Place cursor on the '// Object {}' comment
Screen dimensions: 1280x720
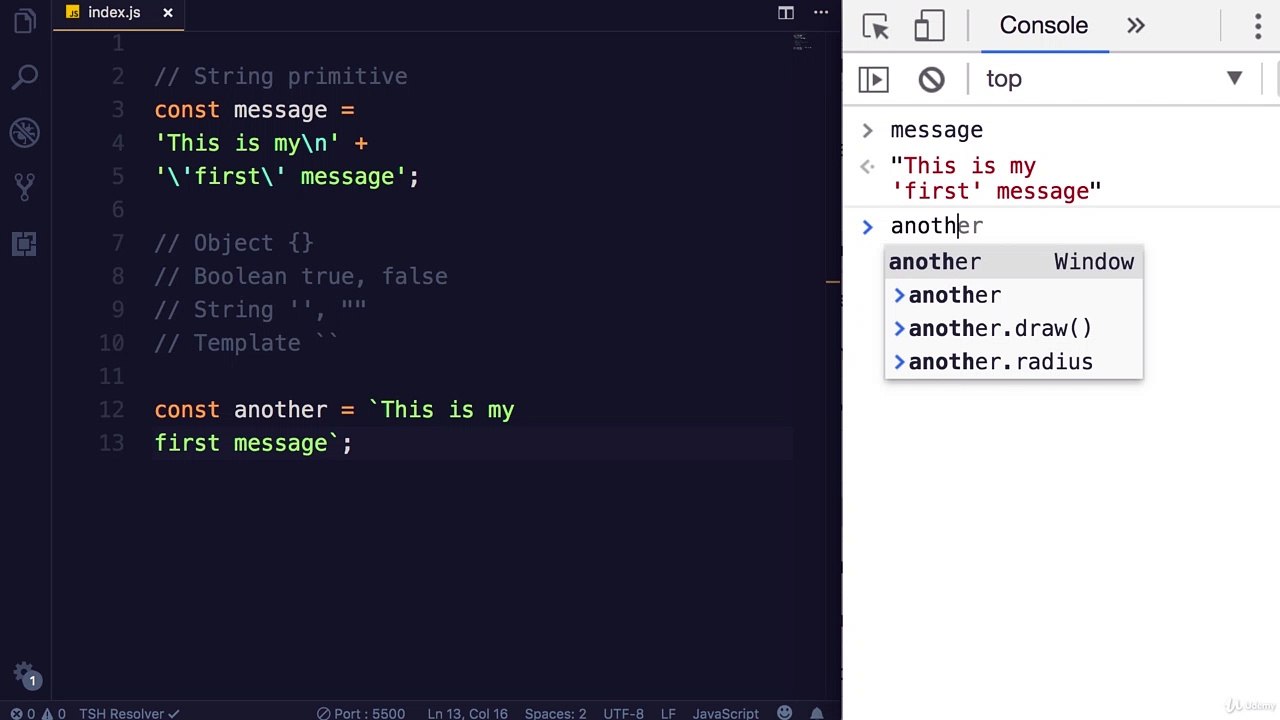pos(233,243)
